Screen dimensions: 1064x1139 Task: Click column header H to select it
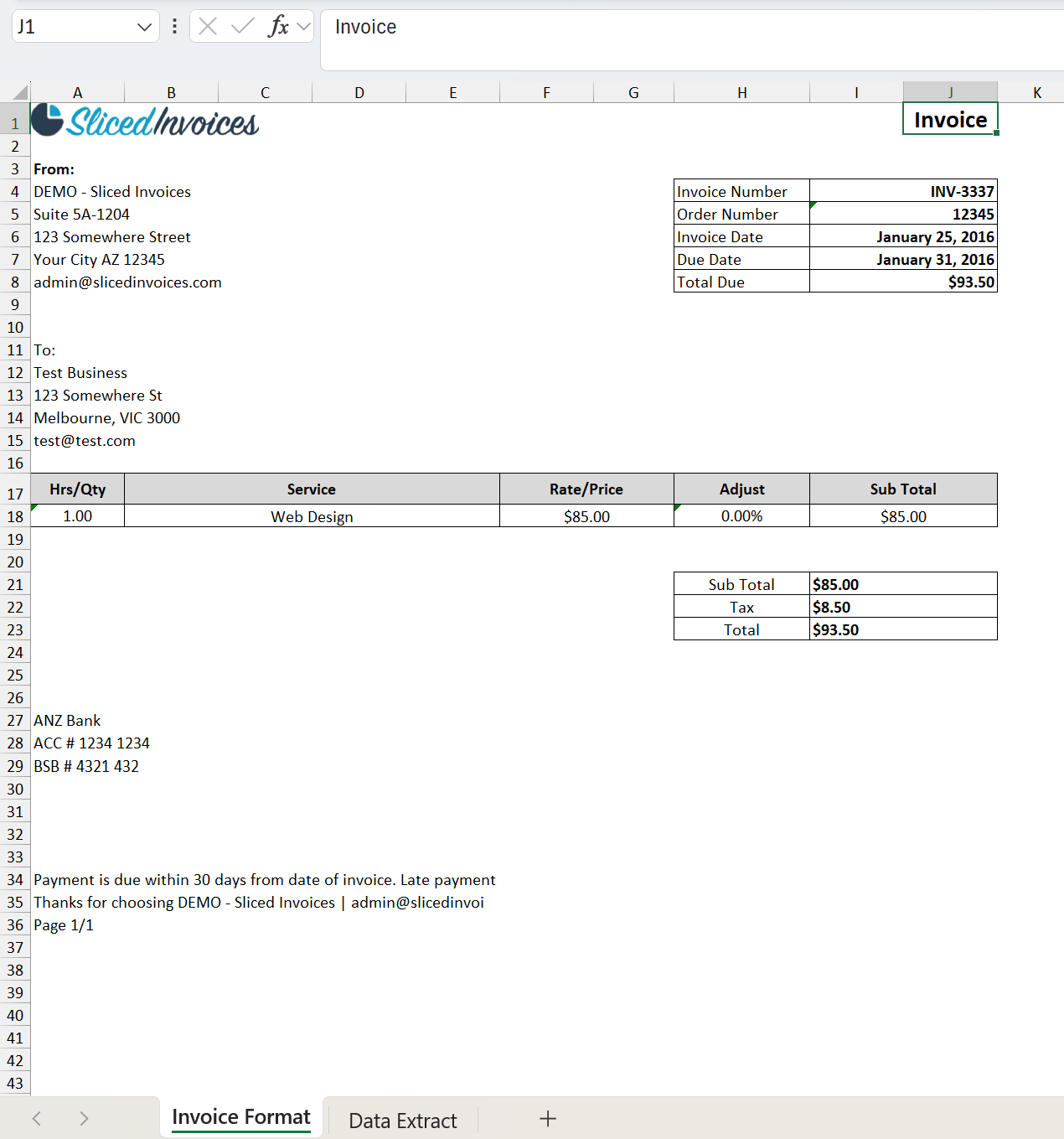point(741,91)
